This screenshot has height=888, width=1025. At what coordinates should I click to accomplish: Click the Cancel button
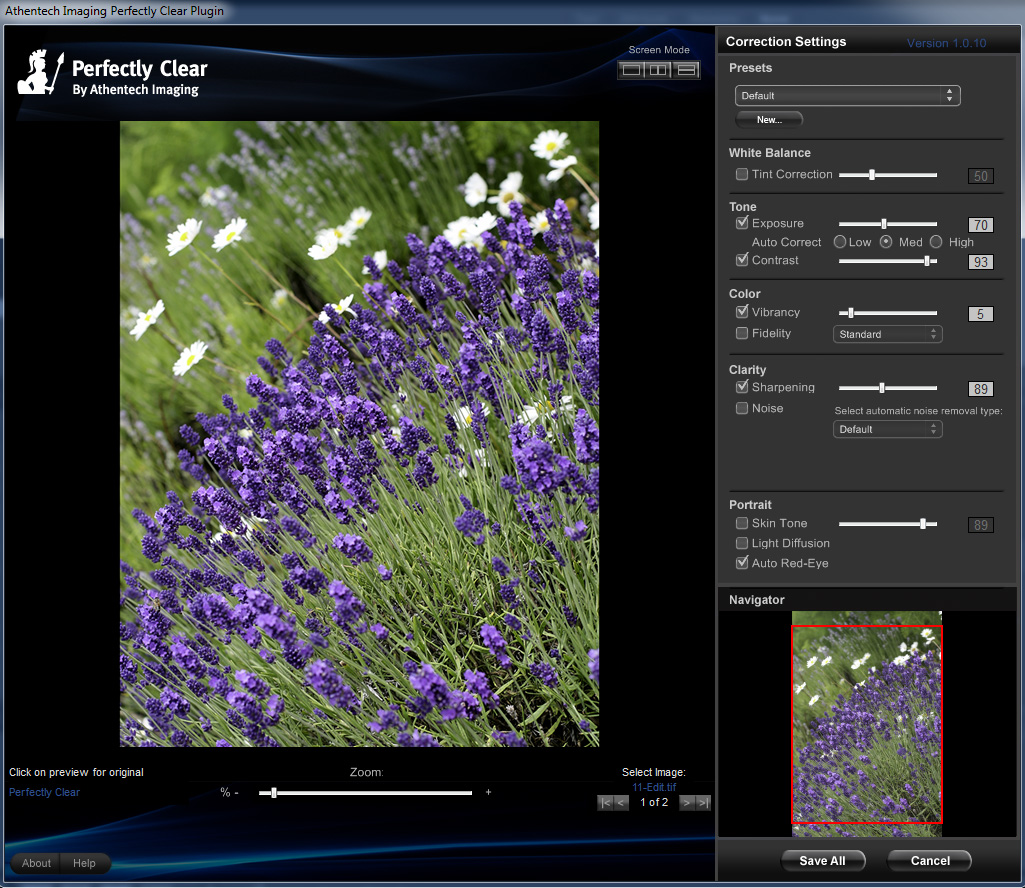point(930,861)
